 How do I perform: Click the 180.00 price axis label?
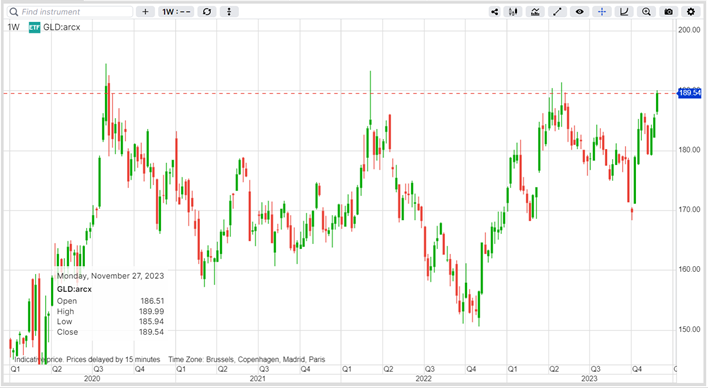(x=689, y=150)
